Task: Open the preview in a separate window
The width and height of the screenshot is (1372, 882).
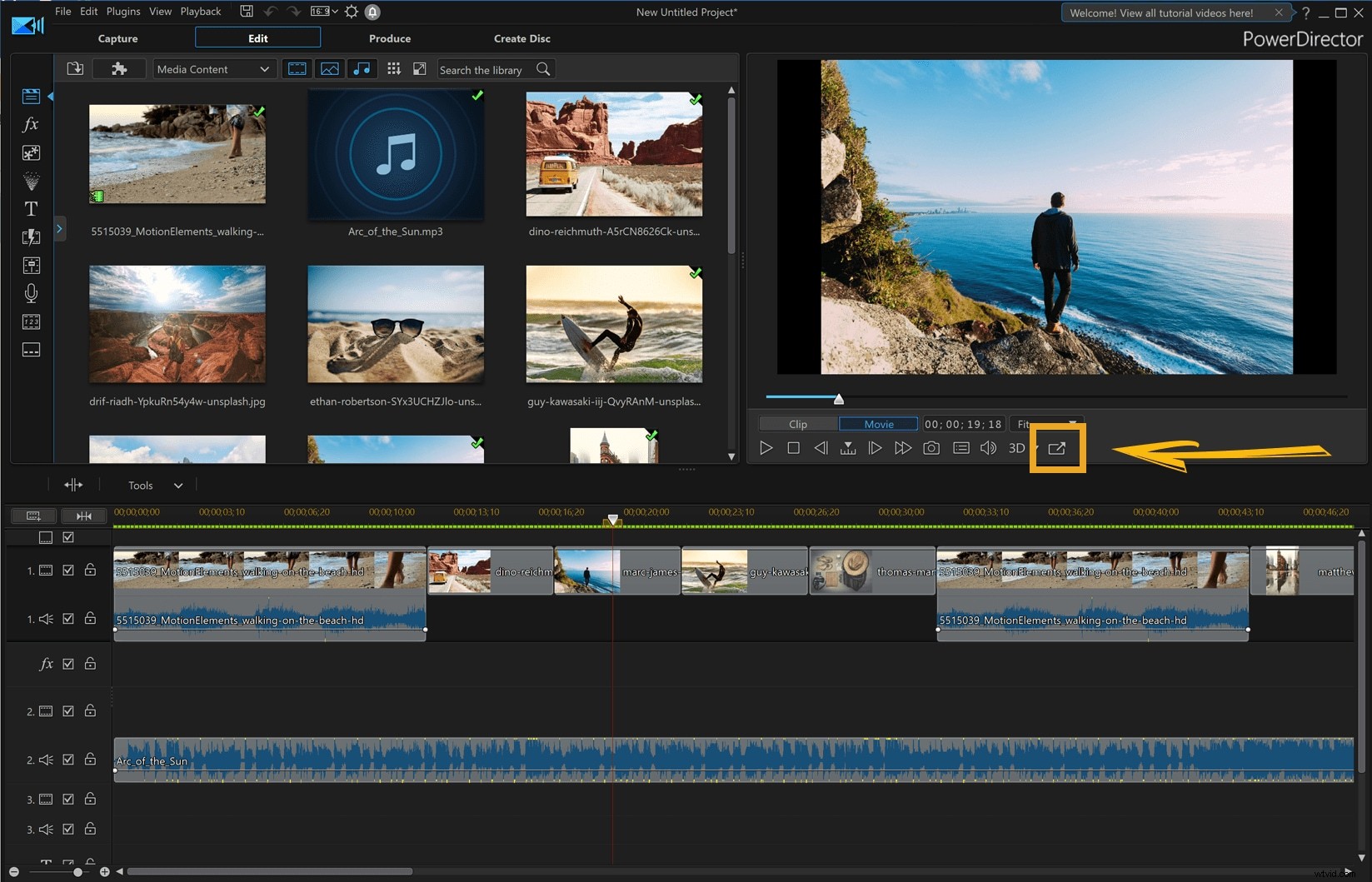Action: pyautogui.click(x=1056, y=447)
